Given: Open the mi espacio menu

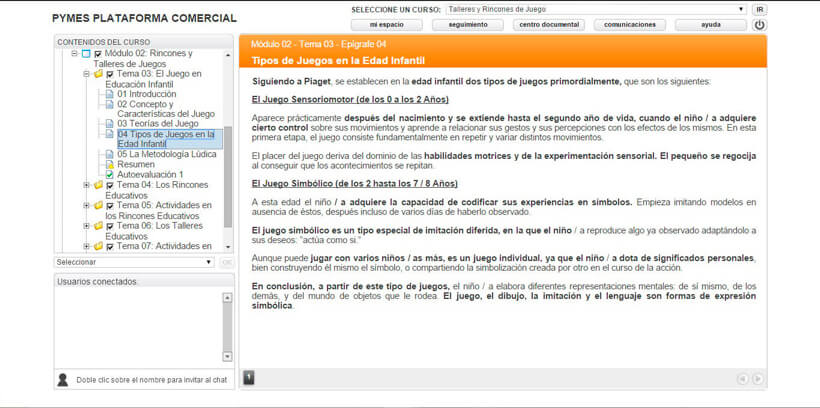Looking at the screenshot, I should pyautogui.click(x=386, y=25).
